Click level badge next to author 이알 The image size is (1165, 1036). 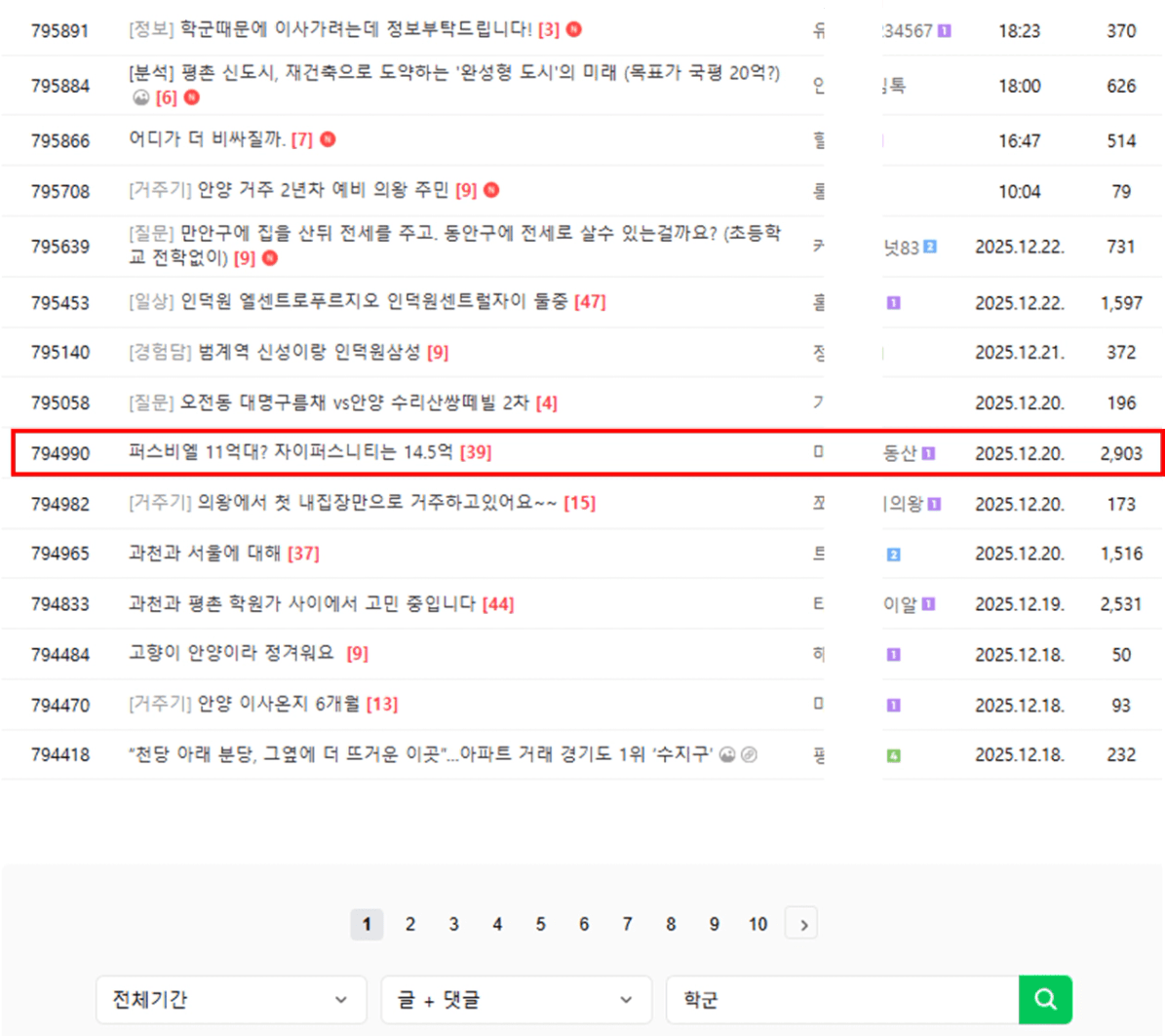929,604
